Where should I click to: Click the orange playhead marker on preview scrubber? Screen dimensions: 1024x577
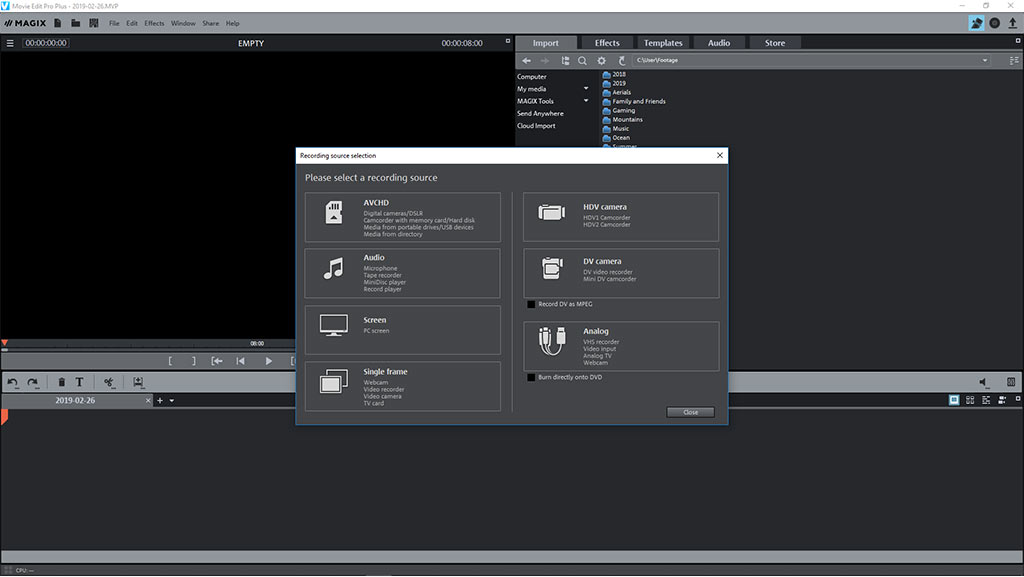point(5,343)
